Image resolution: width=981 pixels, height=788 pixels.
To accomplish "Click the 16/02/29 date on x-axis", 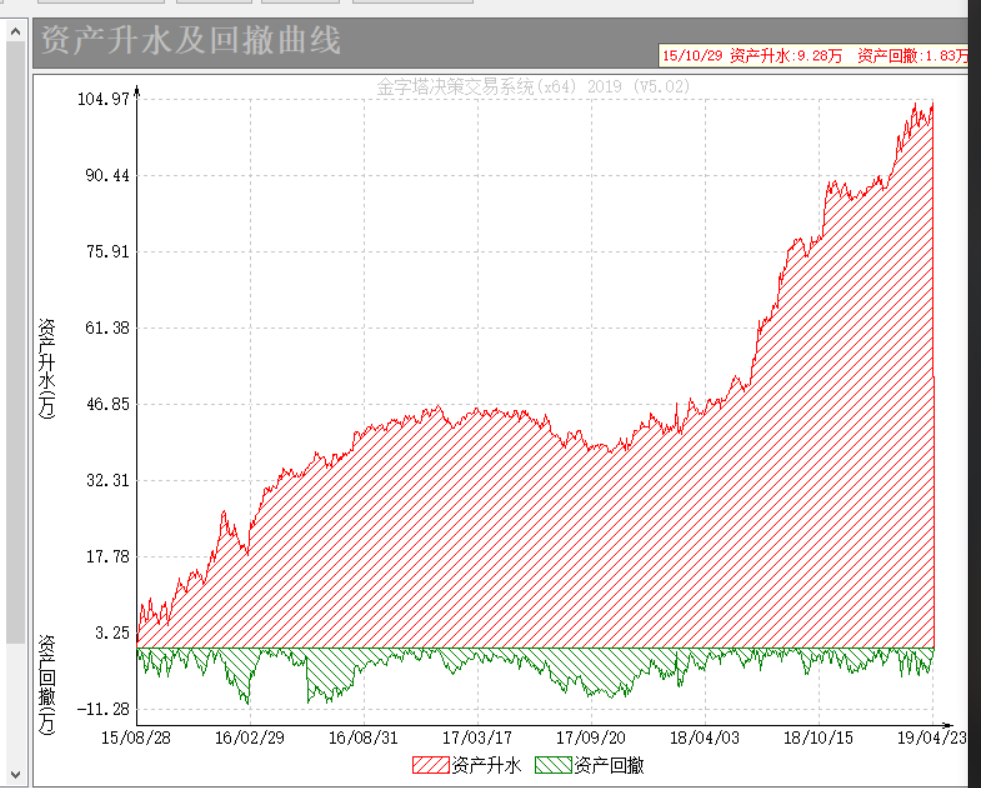I will coord(250,738).
